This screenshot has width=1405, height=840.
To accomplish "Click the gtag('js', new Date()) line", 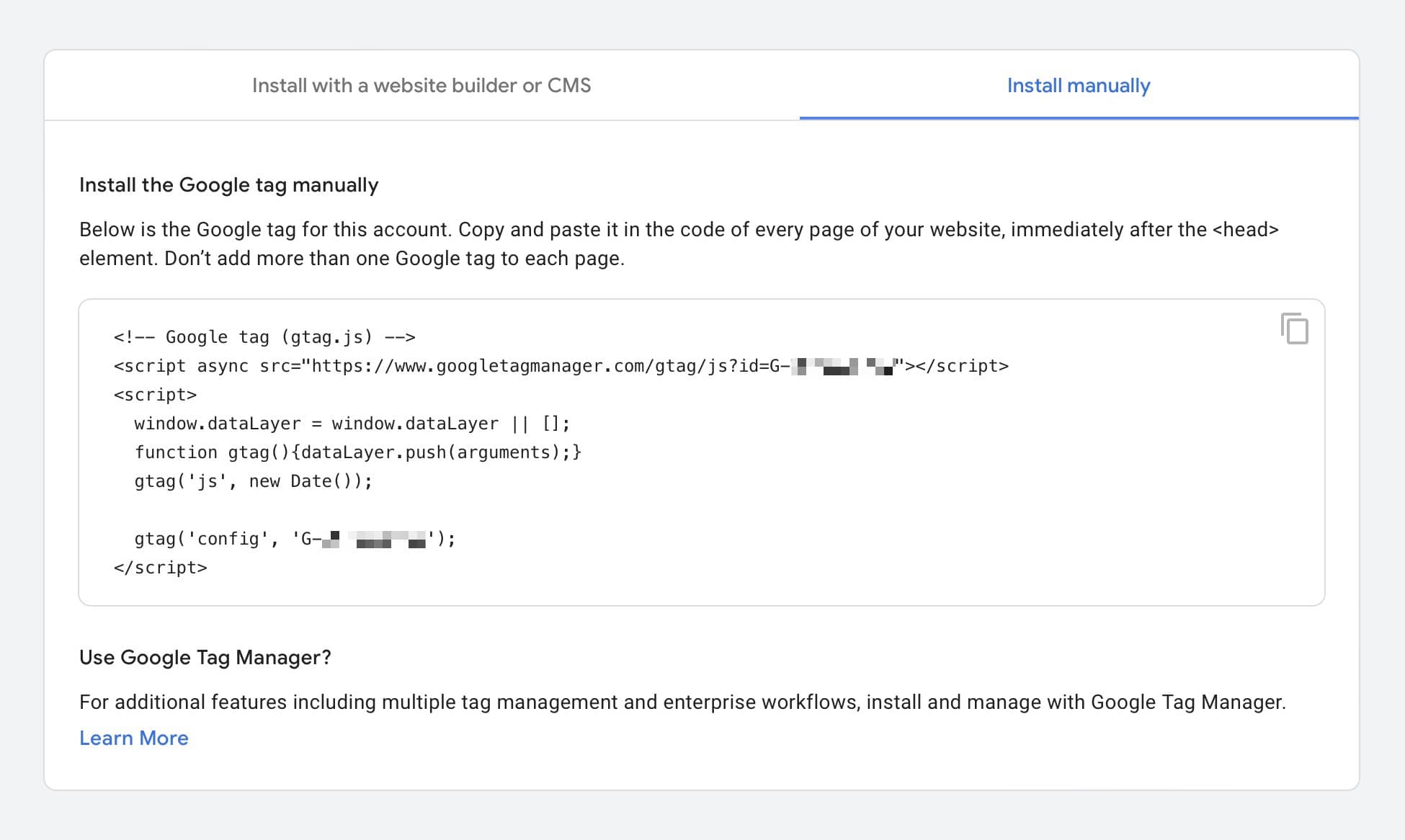I will pyautogui.click(x=254, y=481).
